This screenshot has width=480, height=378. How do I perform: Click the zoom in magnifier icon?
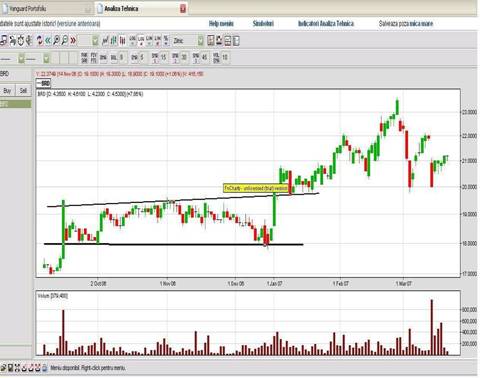point(56,40)
